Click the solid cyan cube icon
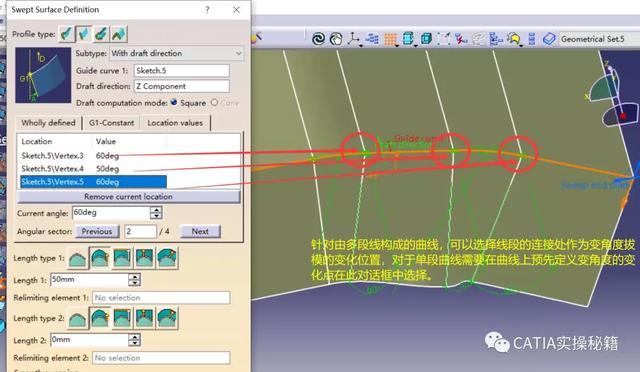The height and width of the screenshot is (372, 640). (426, 39)
